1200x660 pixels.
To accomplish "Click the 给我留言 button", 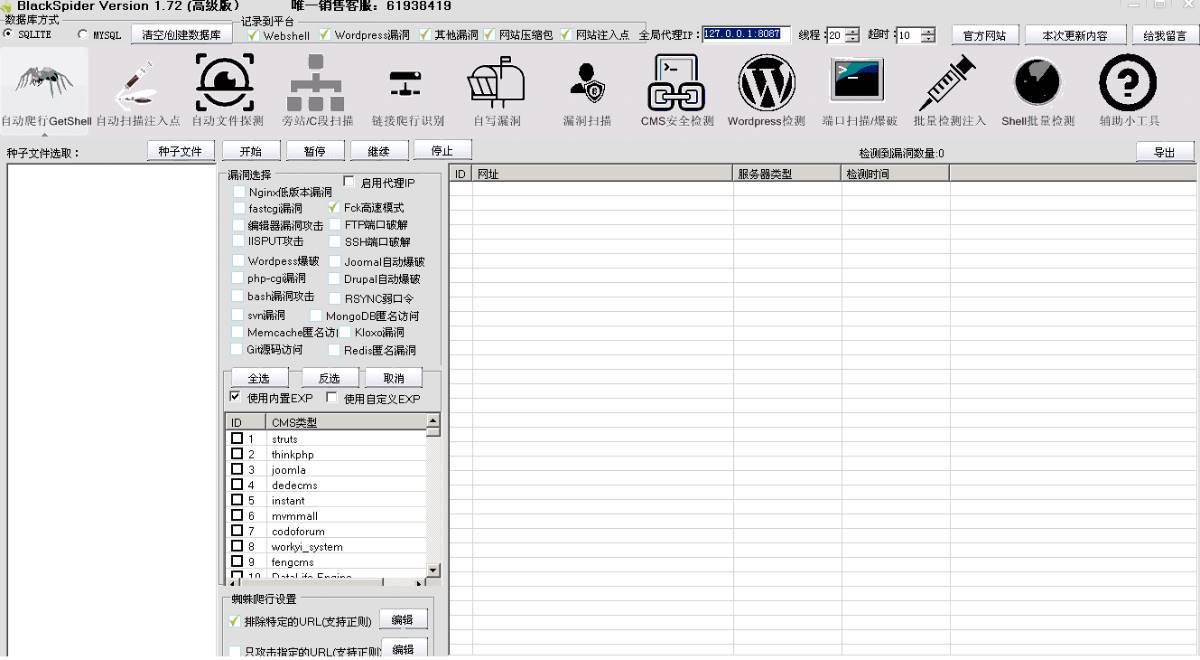I will coord(1165,35).
